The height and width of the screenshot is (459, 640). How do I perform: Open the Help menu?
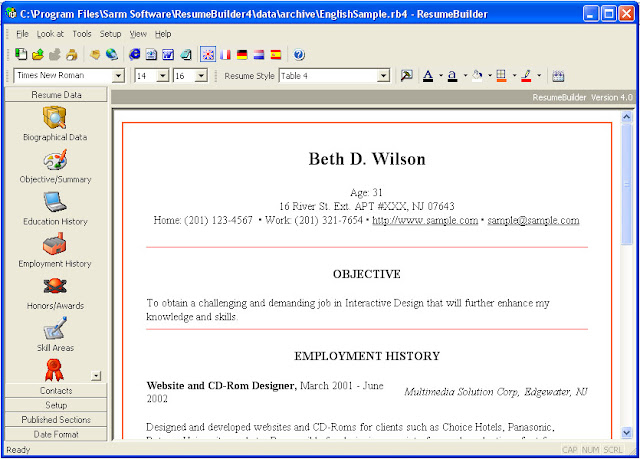[163, 34]
